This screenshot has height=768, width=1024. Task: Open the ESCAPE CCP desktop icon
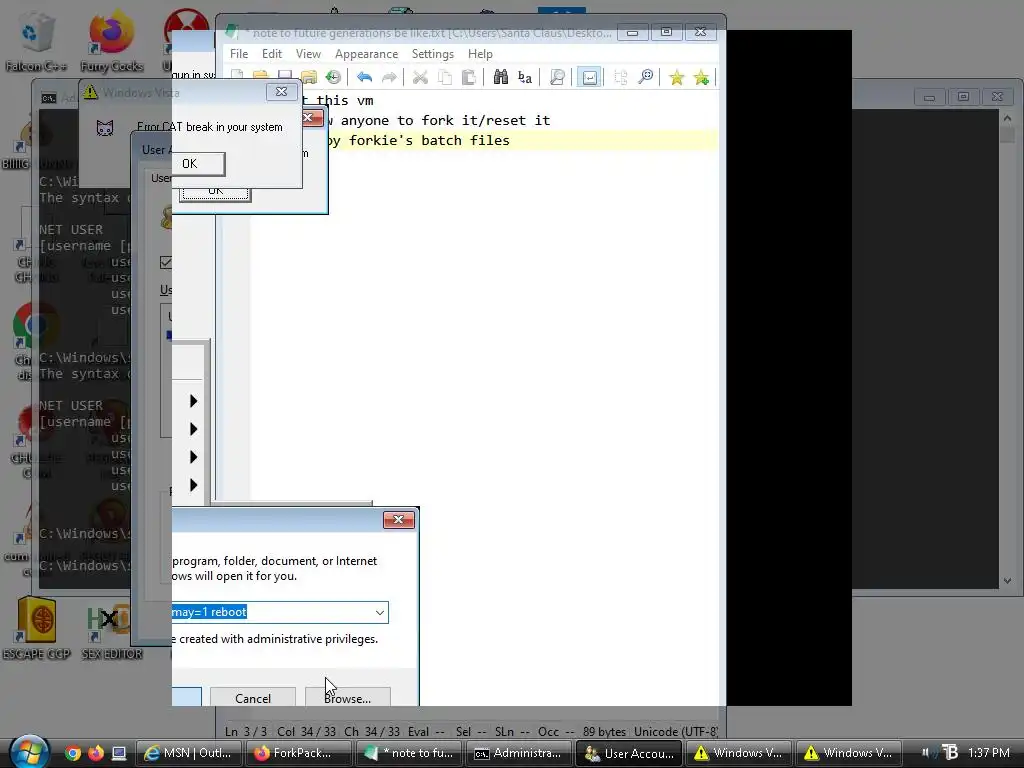point(37,628)
